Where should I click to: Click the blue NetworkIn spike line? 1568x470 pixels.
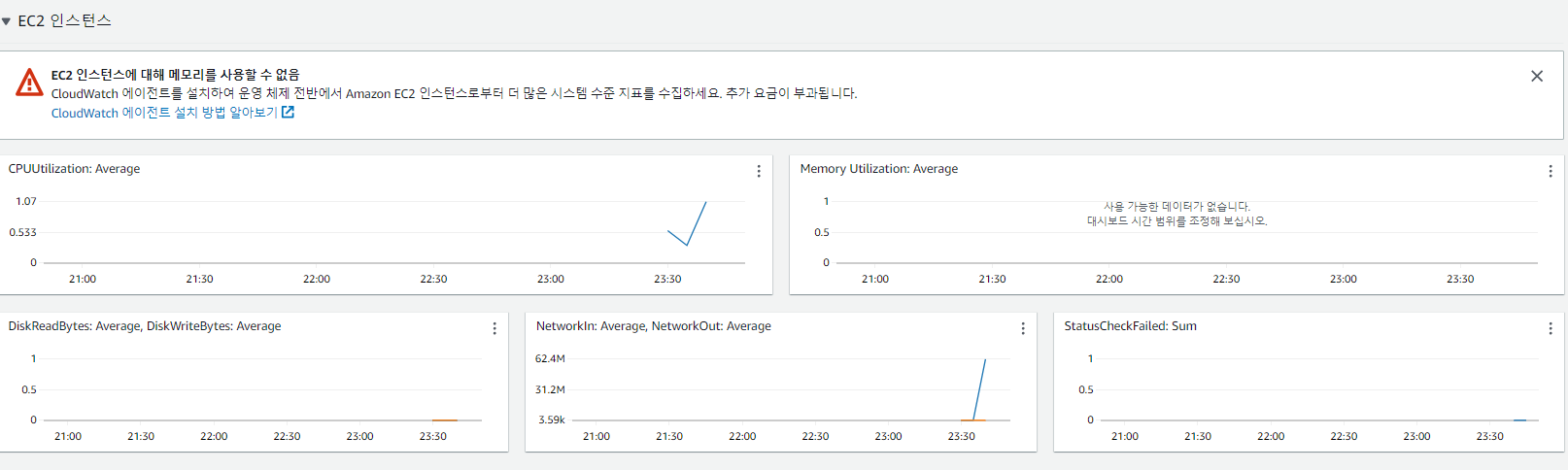980,388
